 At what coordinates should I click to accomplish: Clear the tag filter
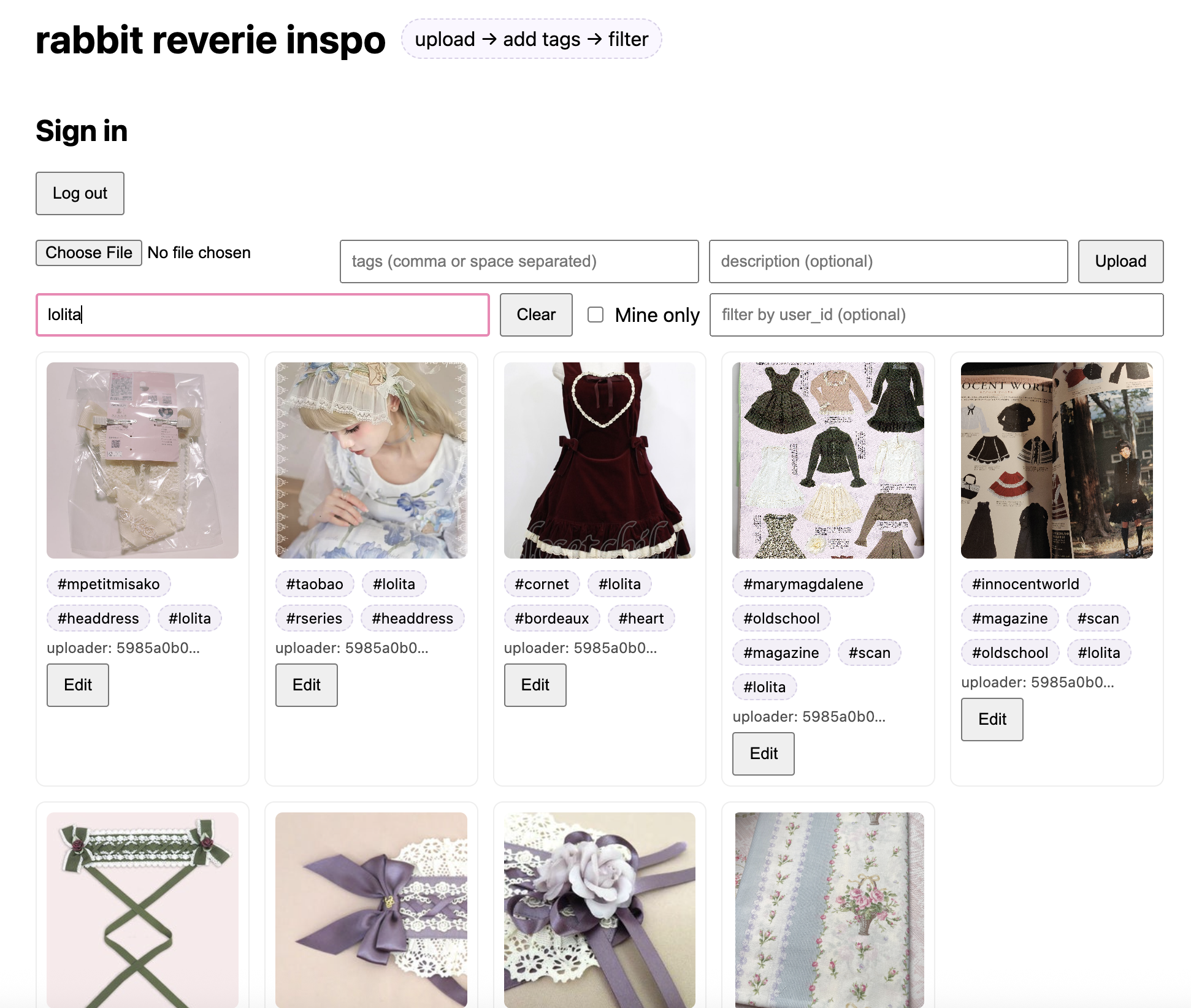click(x=535, y=315)
